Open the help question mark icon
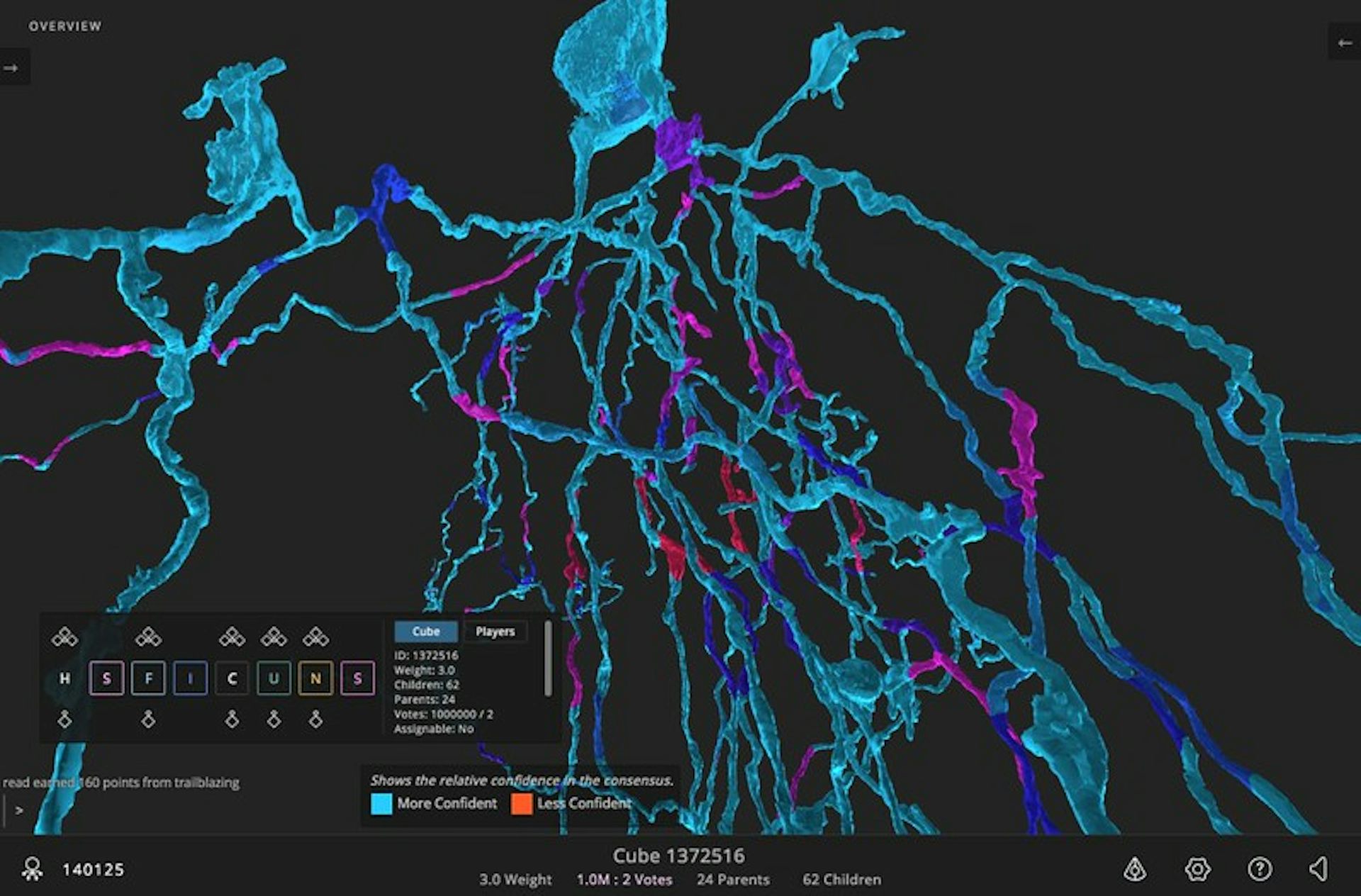The image size is (1361, 896). (1260, 869)
